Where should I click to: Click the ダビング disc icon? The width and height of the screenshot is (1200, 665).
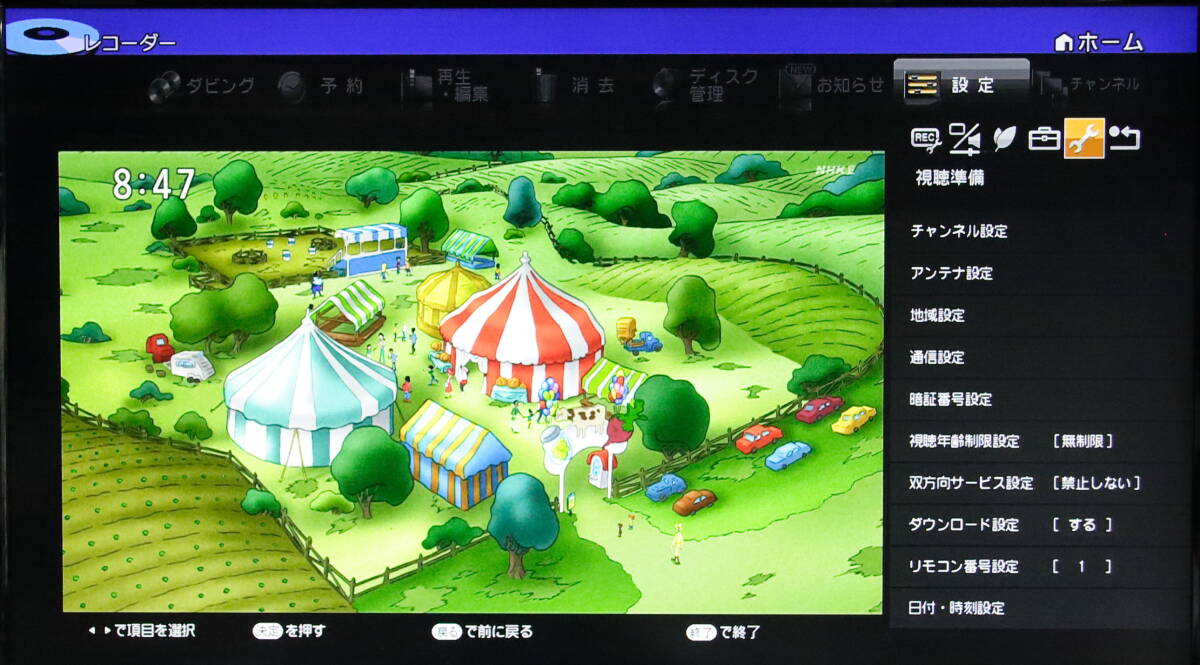[x=164, y=88]
